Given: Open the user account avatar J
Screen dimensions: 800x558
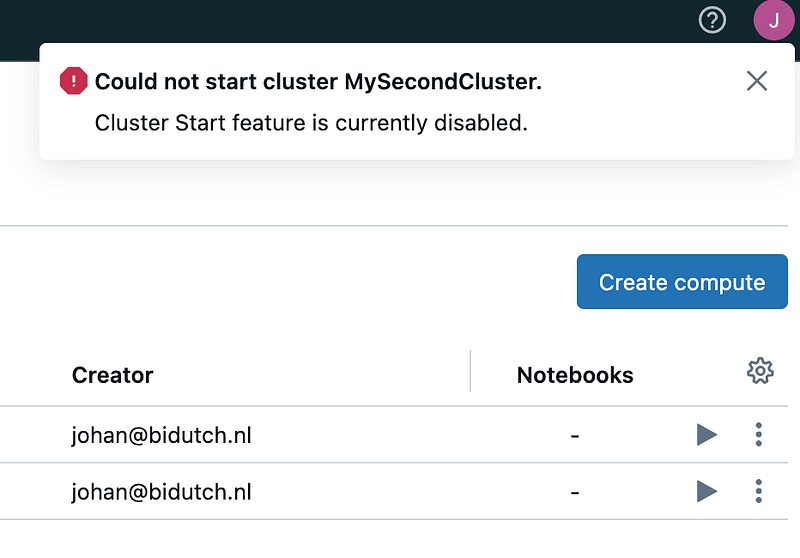Looking at the screenshot, I should click(773, 20).
